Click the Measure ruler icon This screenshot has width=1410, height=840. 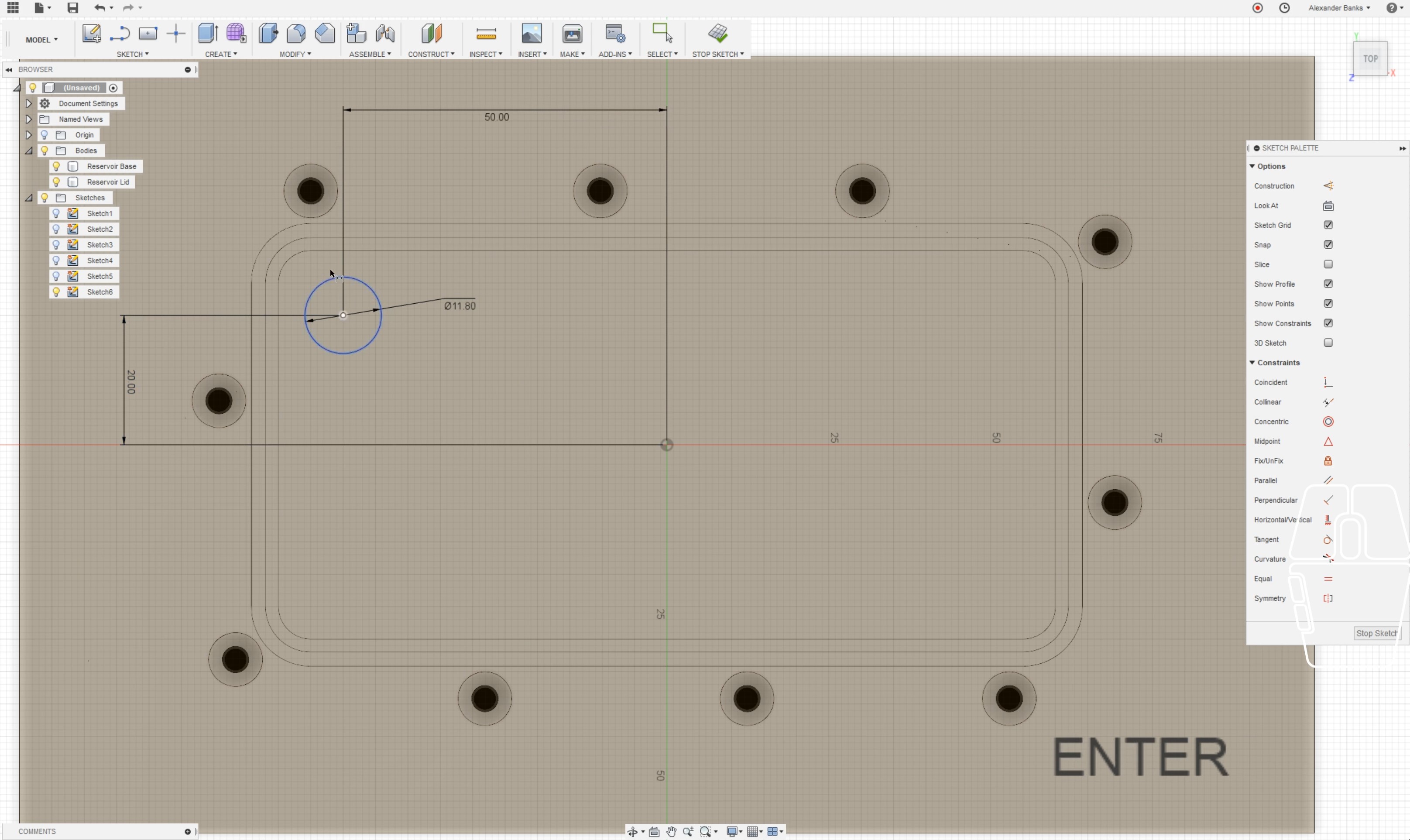coord(486,34)
